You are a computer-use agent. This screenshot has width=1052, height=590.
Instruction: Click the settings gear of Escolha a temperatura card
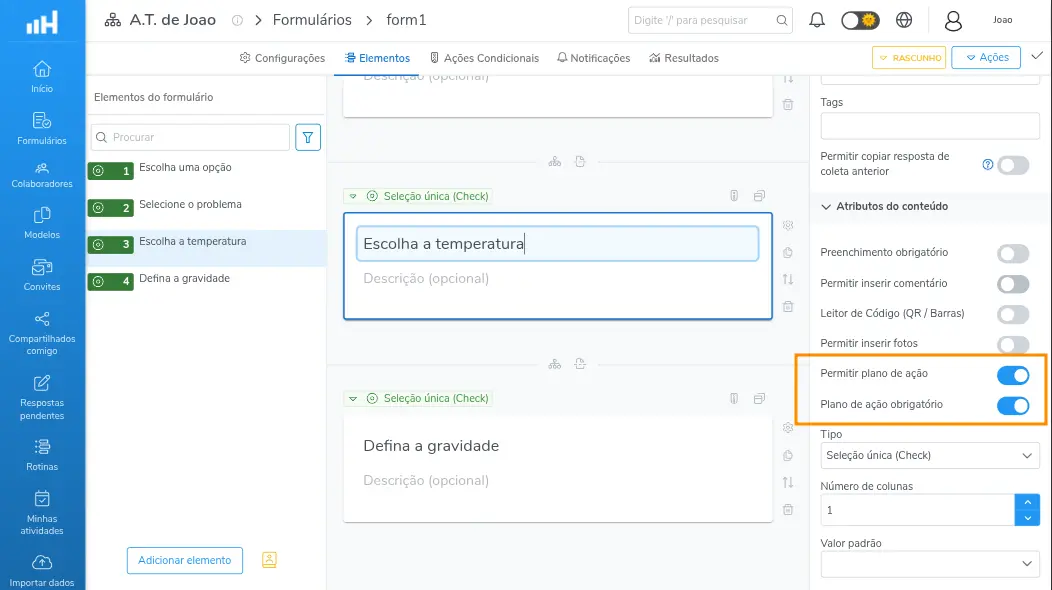pos(788,226)
